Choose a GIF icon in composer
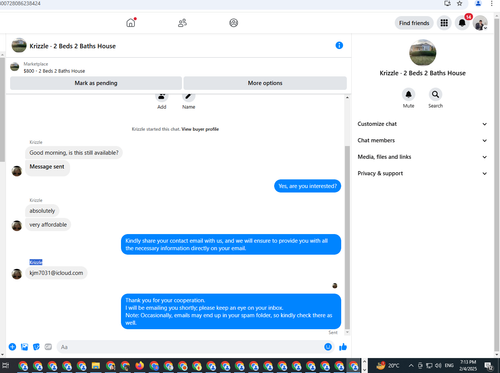500x373 pixels. tap(48, 347)
